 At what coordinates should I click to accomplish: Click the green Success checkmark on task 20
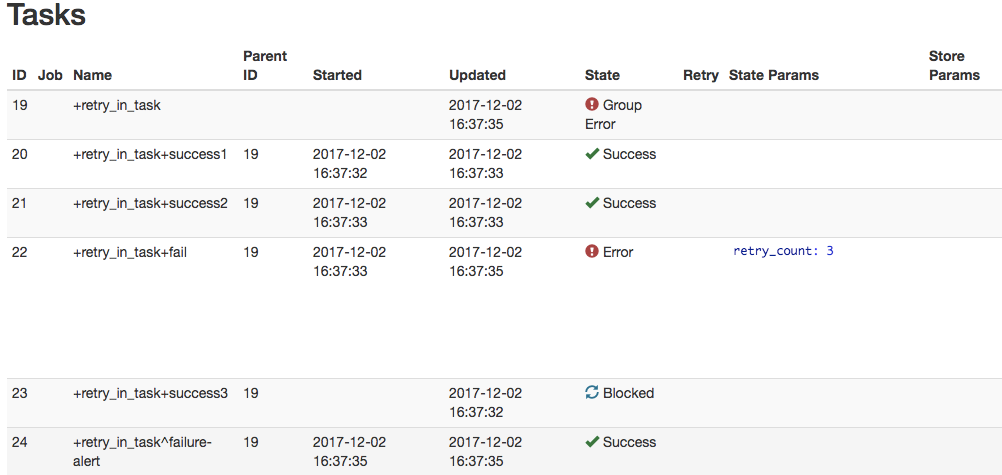592,154
